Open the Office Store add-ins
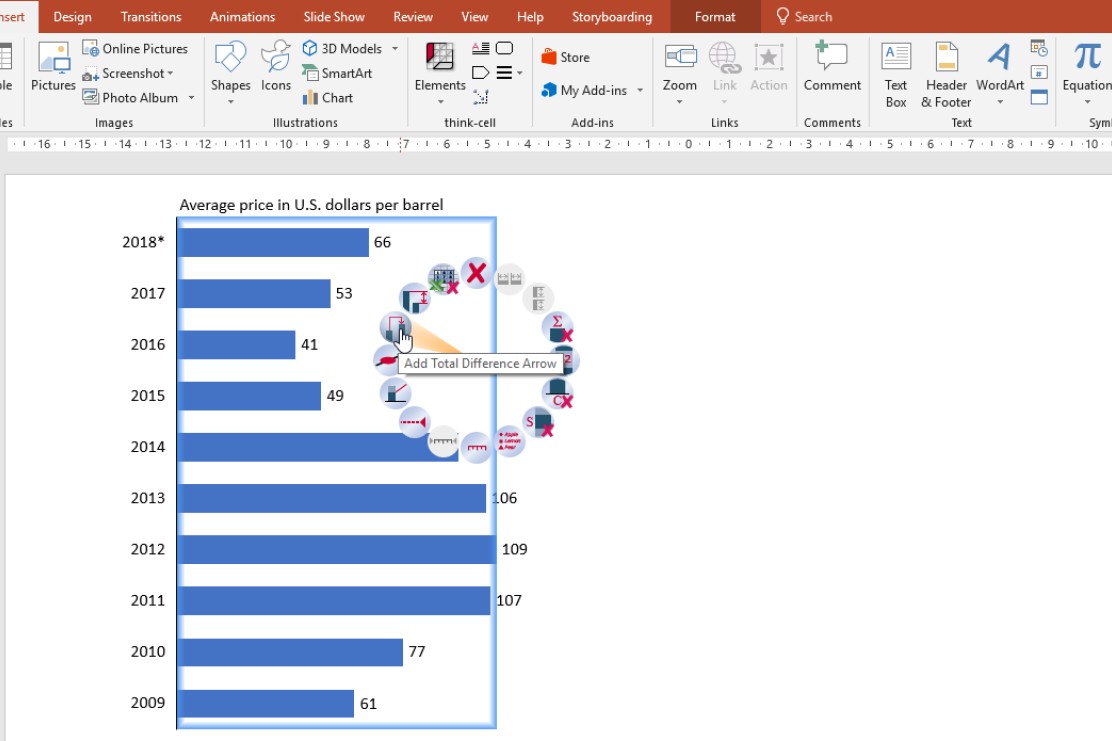This screenshot has height=741, width=1112. (565, 57)
